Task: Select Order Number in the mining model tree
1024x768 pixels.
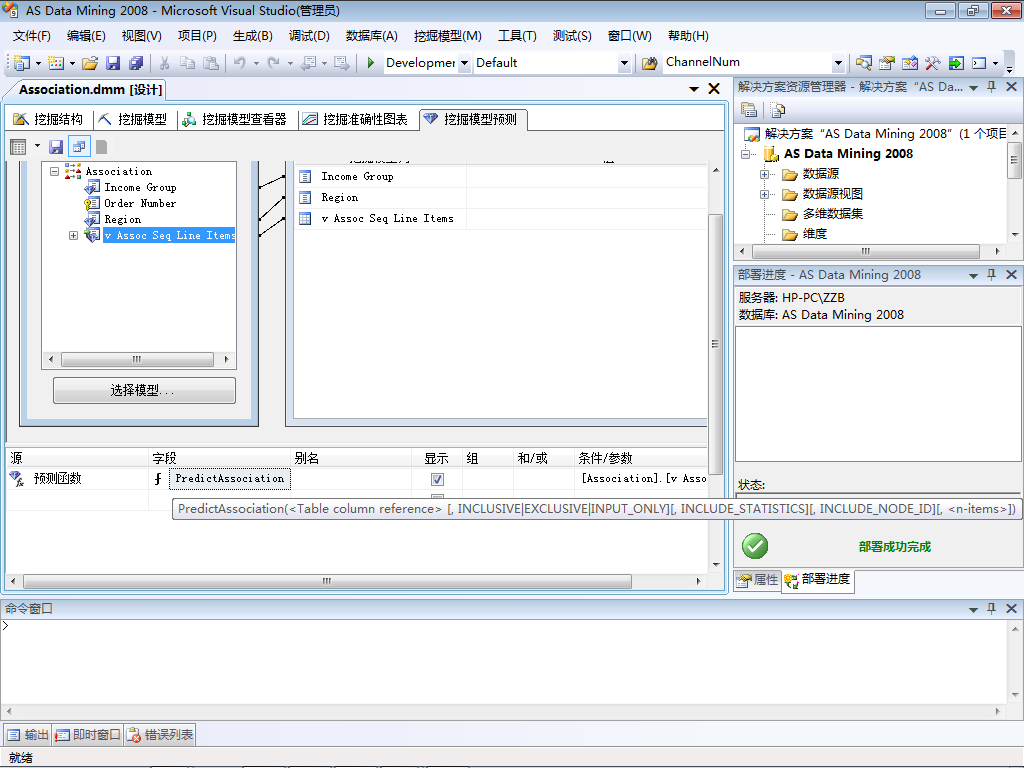Action: pyautogui.click(x=140, y=203)
